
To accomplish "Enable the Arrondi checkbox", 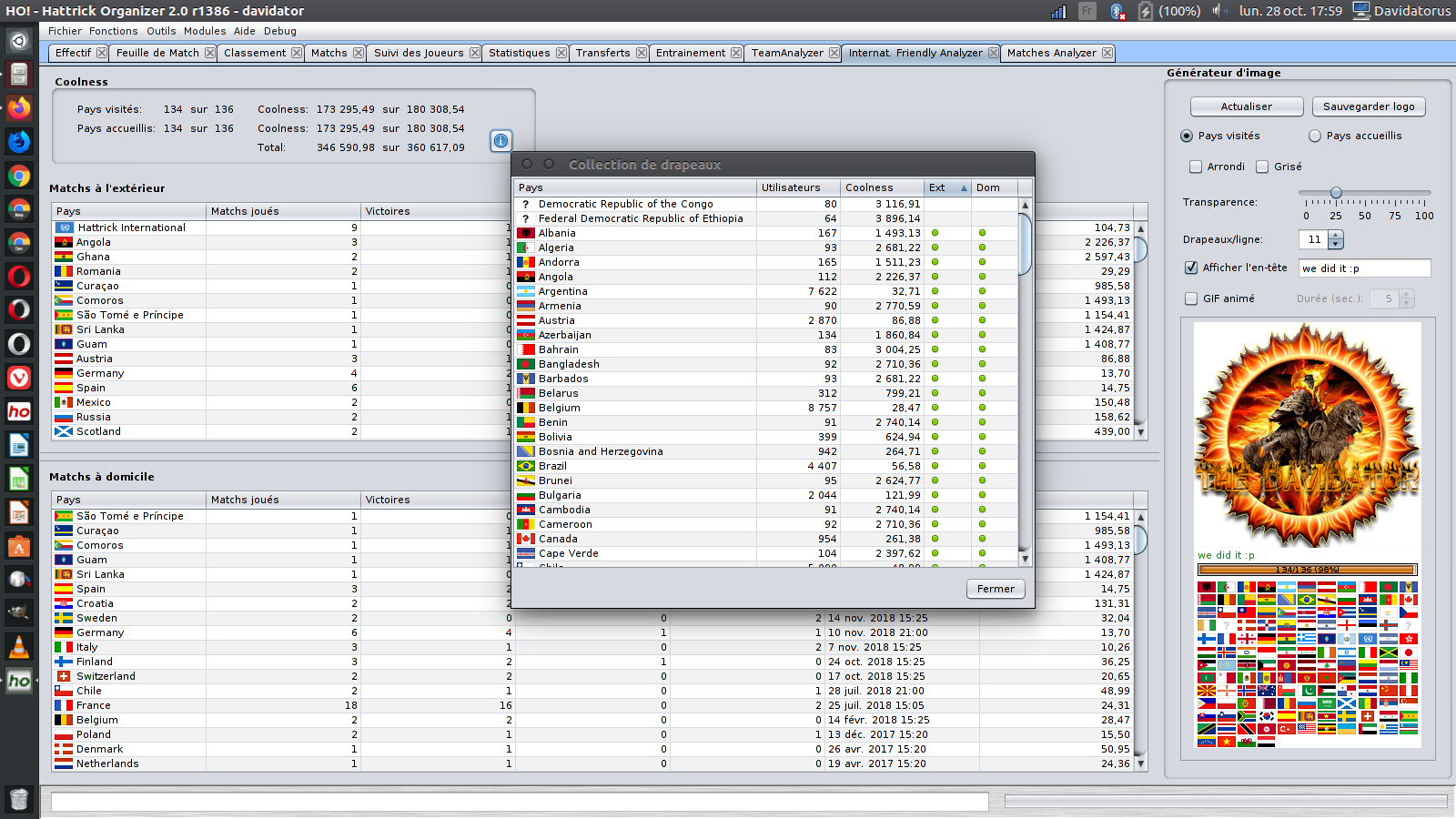I will click(1196, 167).
